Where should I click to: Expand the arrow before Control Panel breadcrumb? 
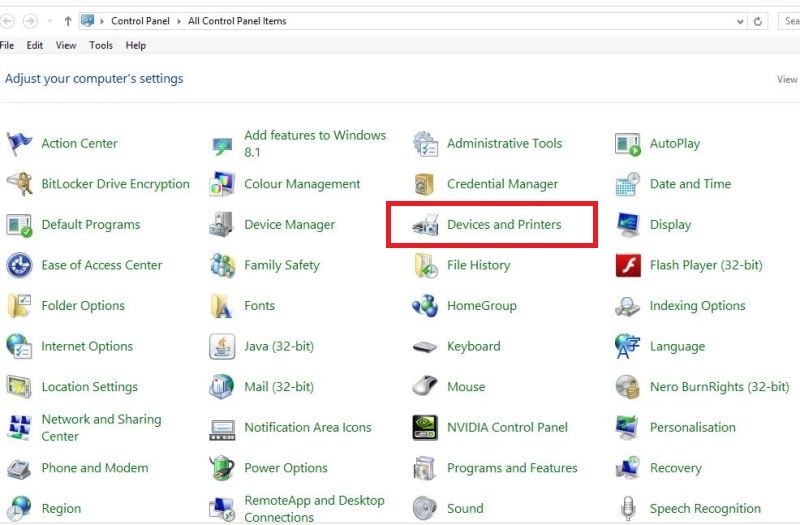click(x=102, y=21)
